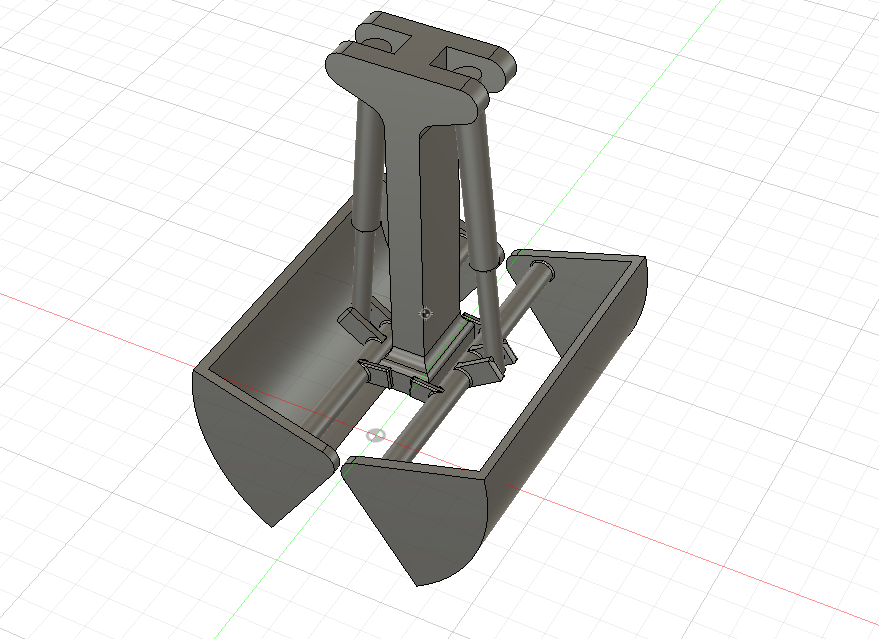Select the right hydraulic cylinder's upper barrel
Image resolution: width=879 pixels, height=639 pixels.
point(477,196)
